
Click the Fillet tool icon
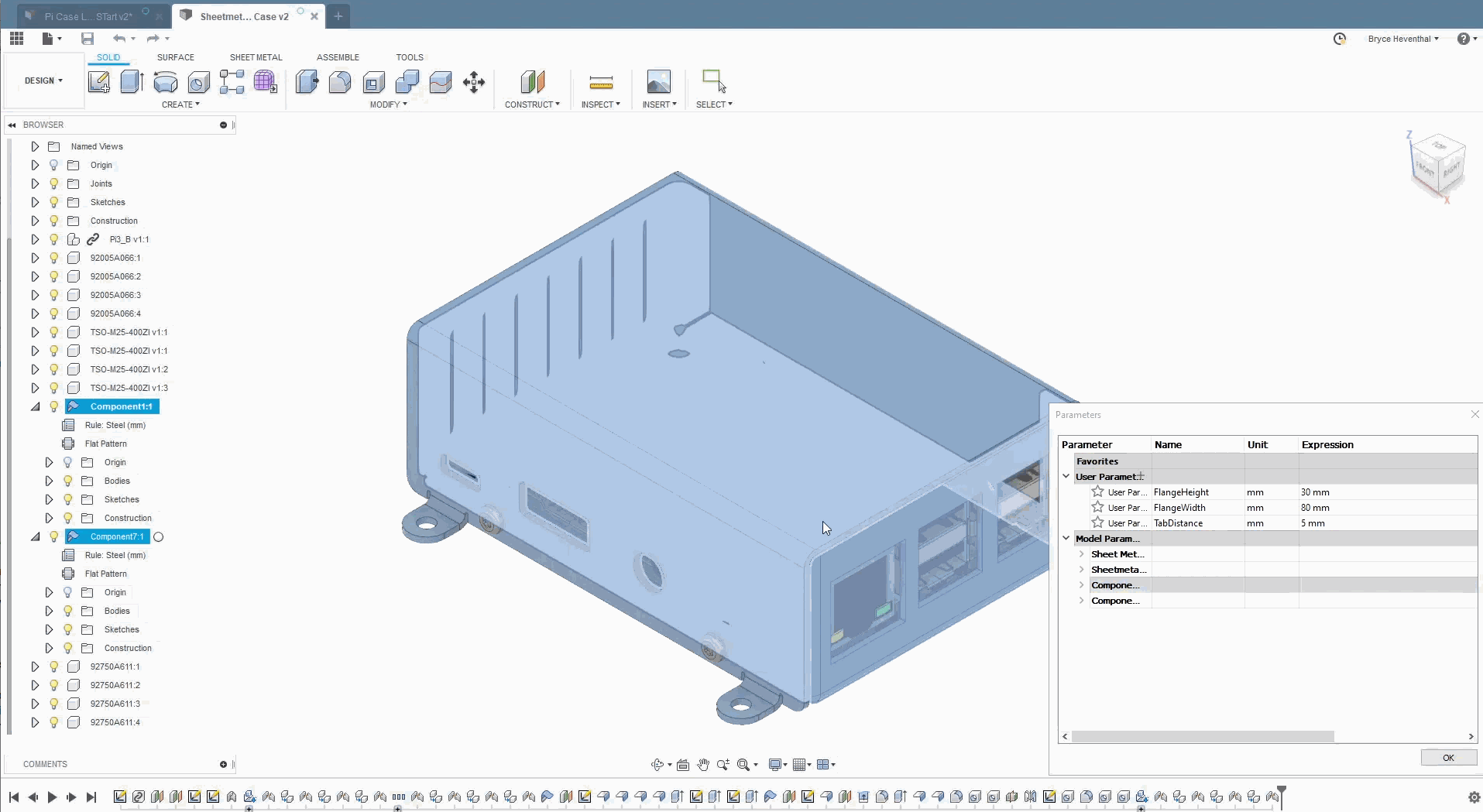[x=340, y=81]
